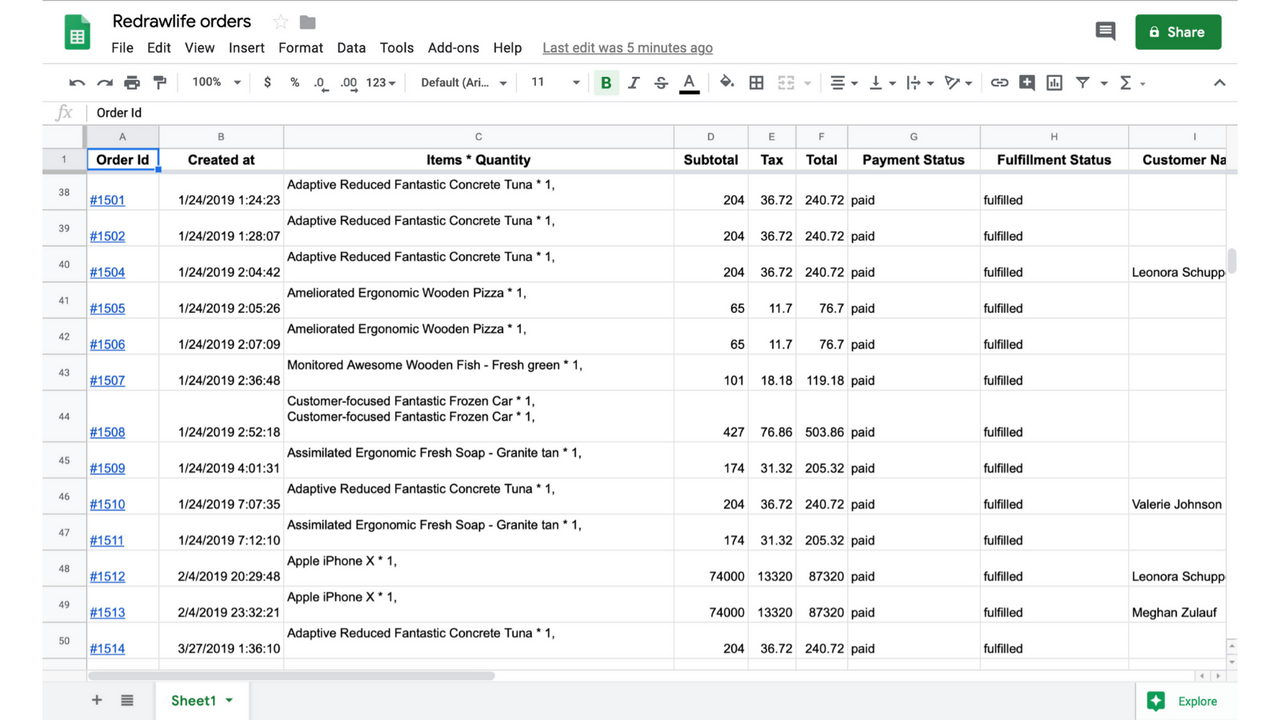
Task: Open the Data menu
Action: [351, 47]
